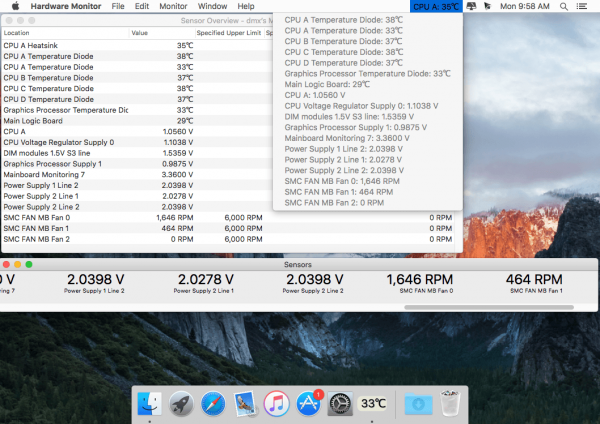Open iTunes from the Dock

(276, 403)
